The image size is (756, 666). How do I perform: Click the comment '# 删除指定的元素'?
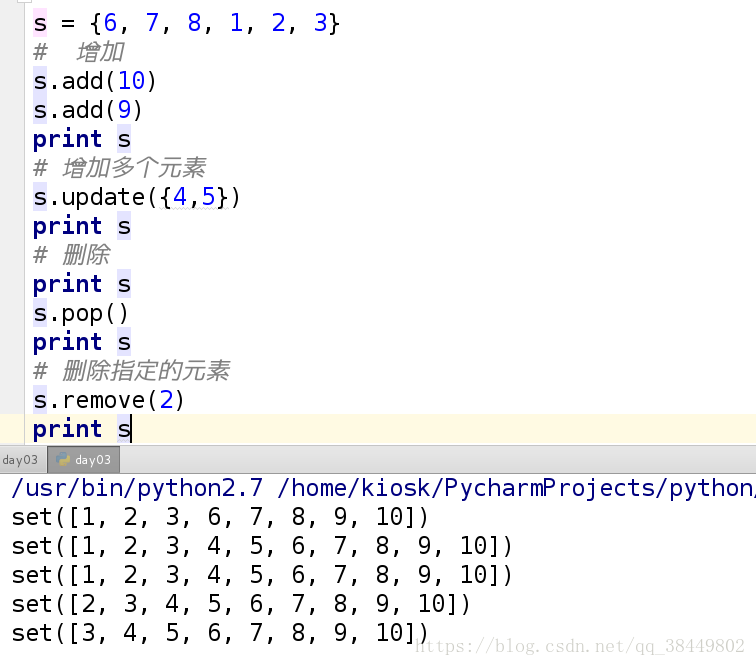[x=132, y=371]
